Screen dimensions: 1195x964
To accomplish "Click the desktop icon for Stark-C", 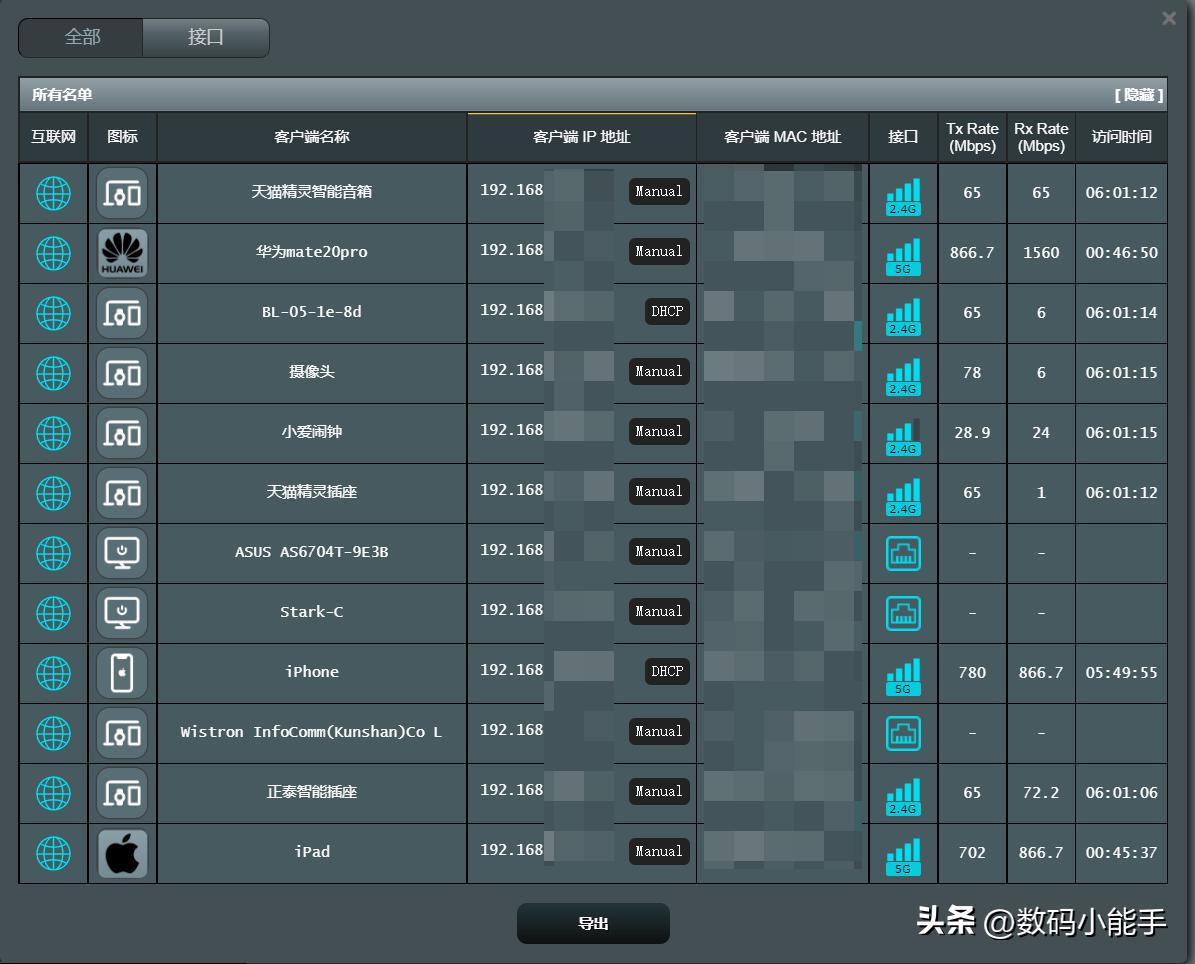I will click(x=123, y=613).
